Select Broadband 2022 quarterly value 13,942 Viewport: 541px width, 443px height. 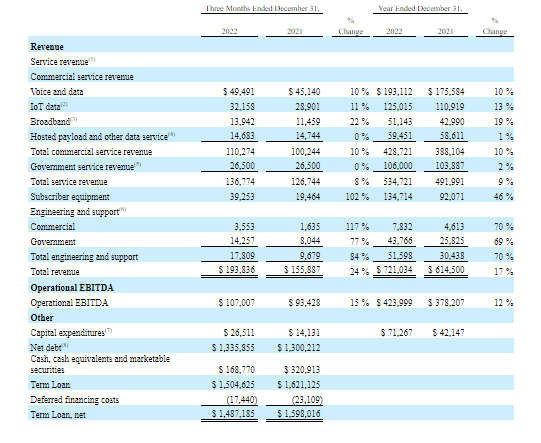(242, 122)
